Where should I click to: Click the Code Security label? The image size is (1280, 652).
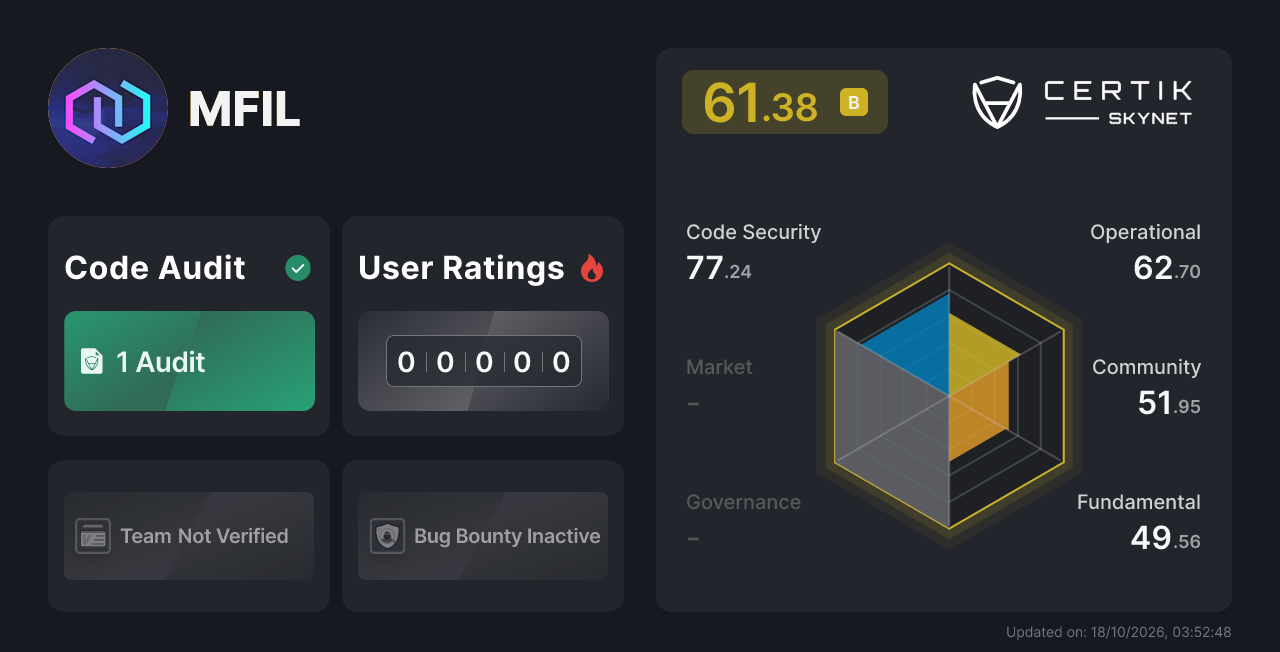click(753, 232)
